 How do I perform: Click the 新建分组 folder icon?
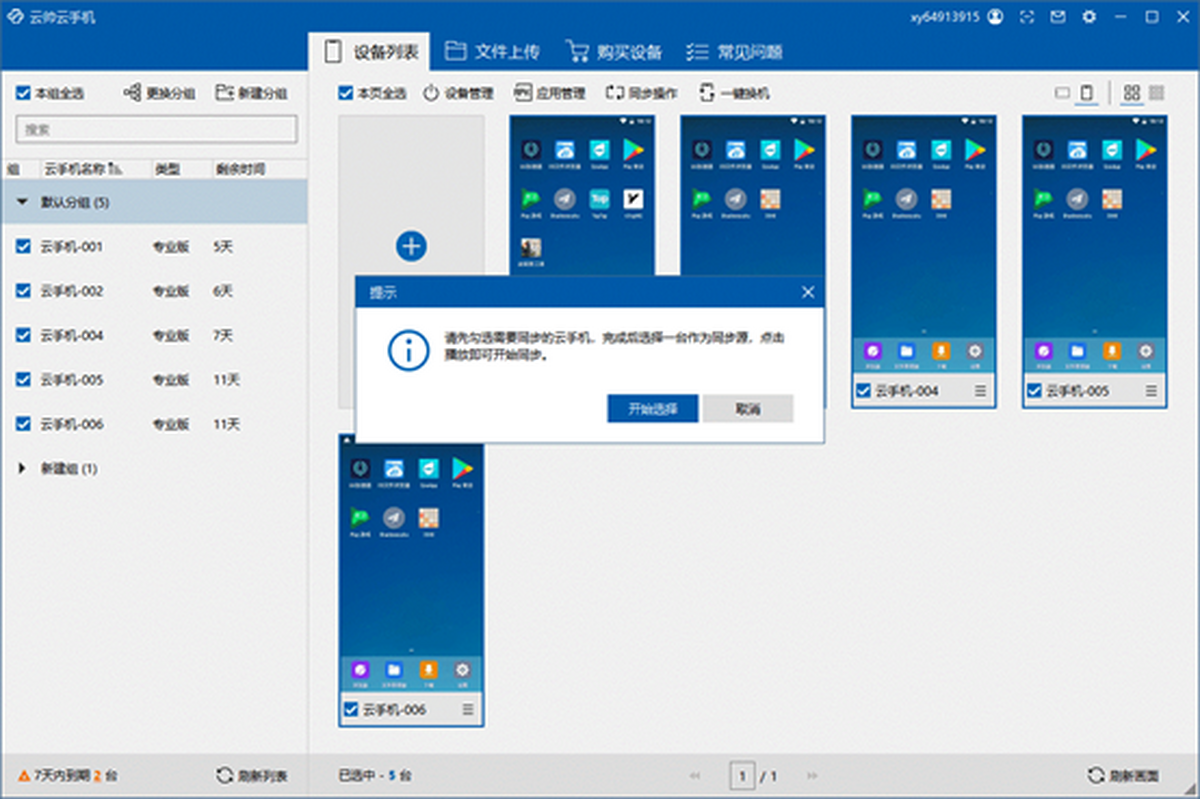pyautogui.click(x=224, y=93)
